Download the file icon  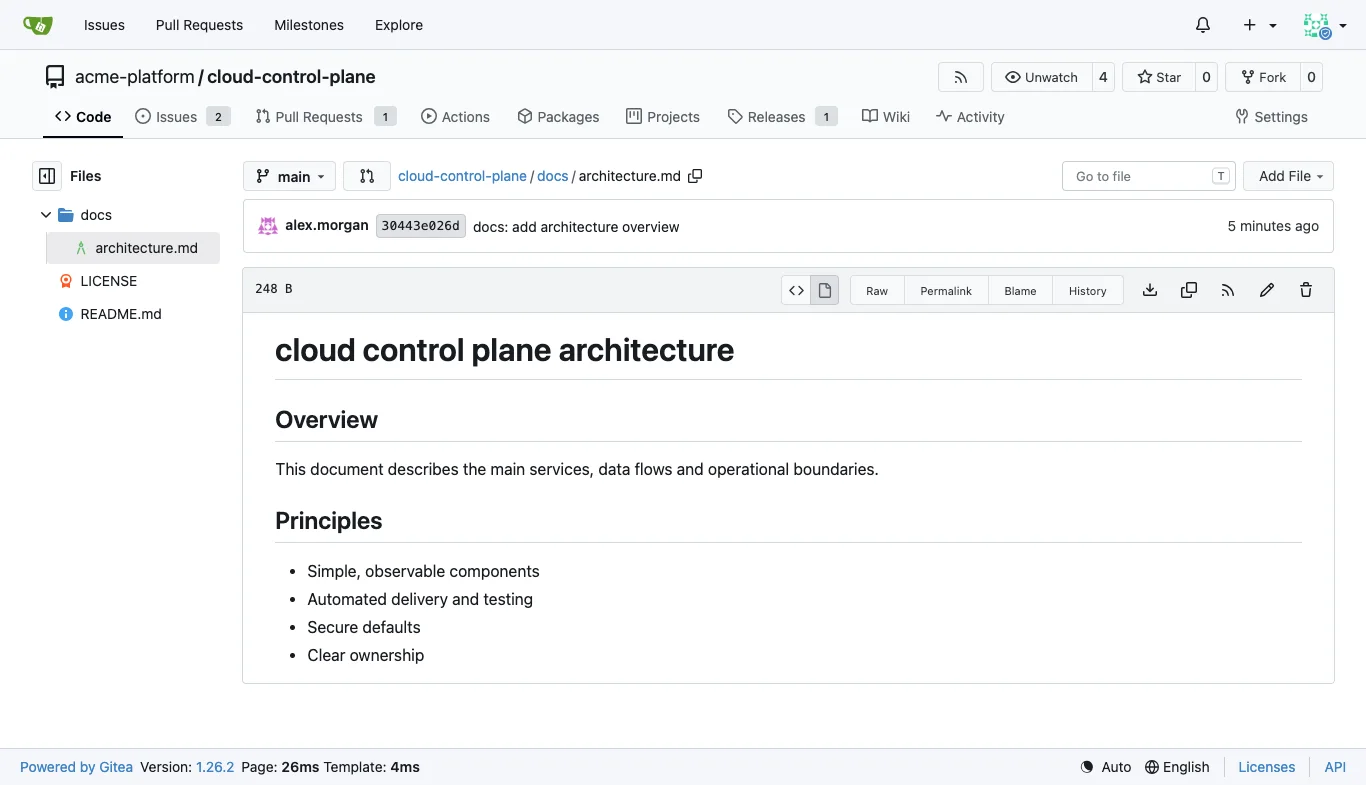click(1150, 290)
